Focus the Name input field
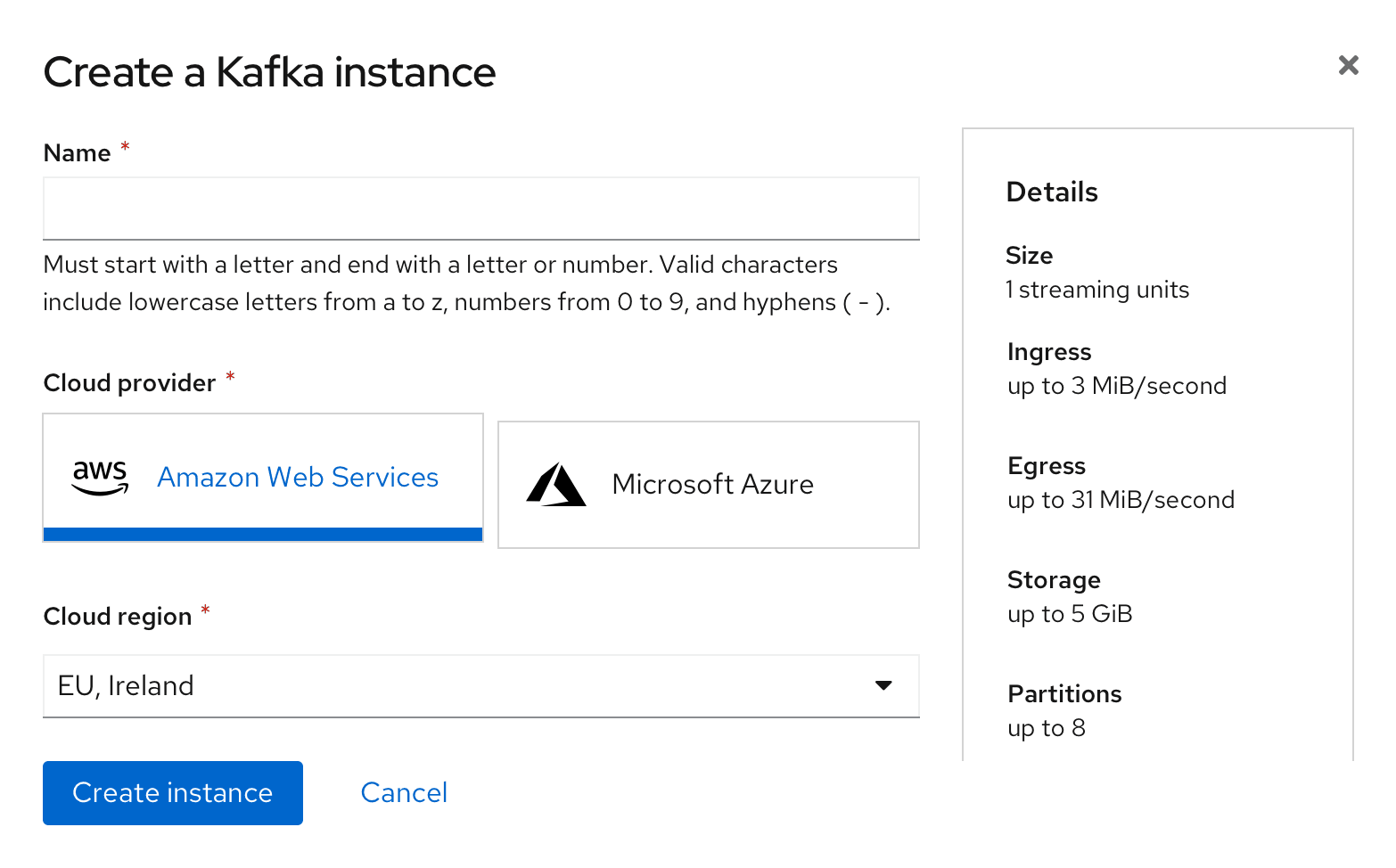This screenshot has width=1396, height=868. pos(480,209)
